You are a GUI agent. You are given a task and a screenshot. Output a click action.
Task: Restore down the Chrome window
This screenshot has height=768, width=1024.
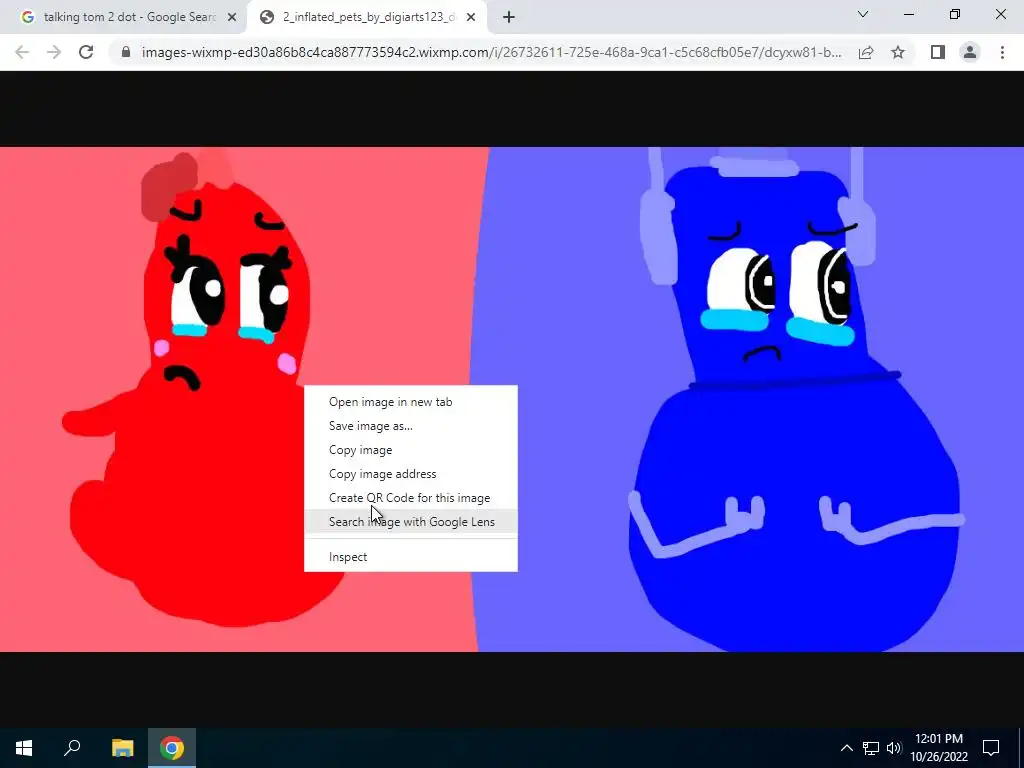point(955,14)
